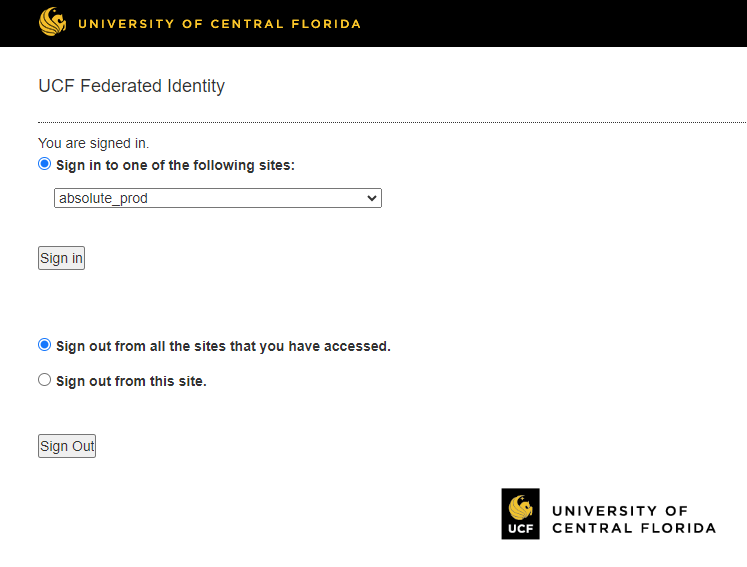Click the Sign in button

tap(61, 258)
